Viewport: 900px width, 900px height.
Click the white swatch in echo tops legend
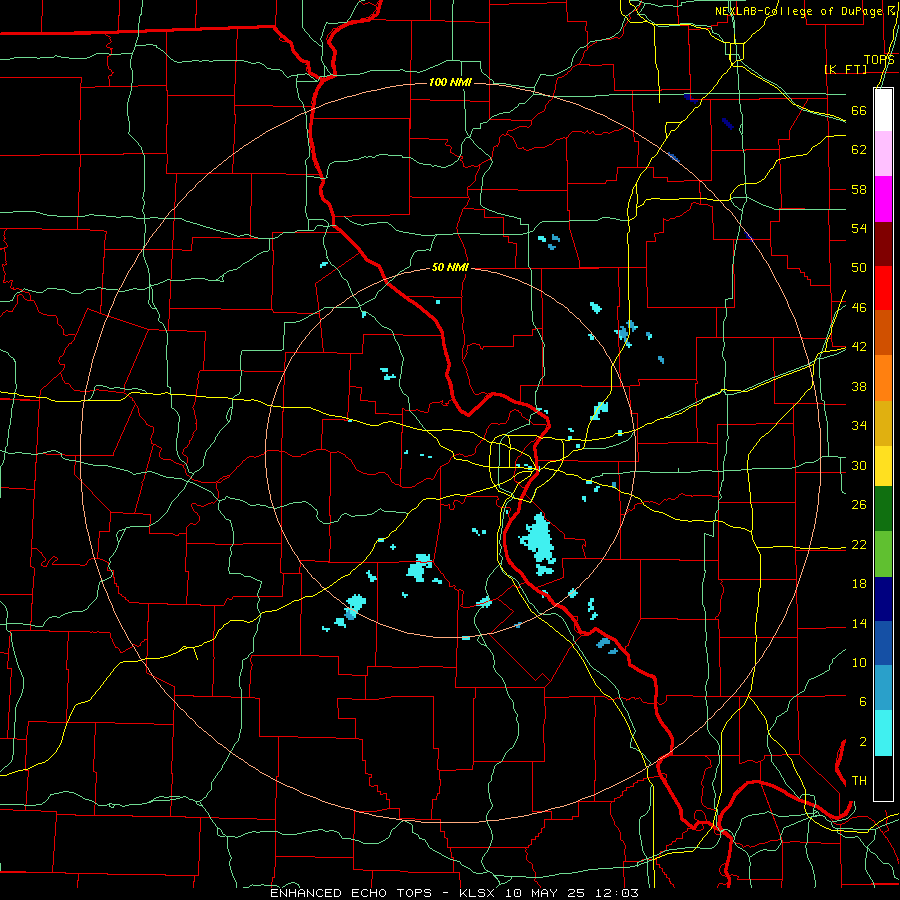tap(883, 110)
